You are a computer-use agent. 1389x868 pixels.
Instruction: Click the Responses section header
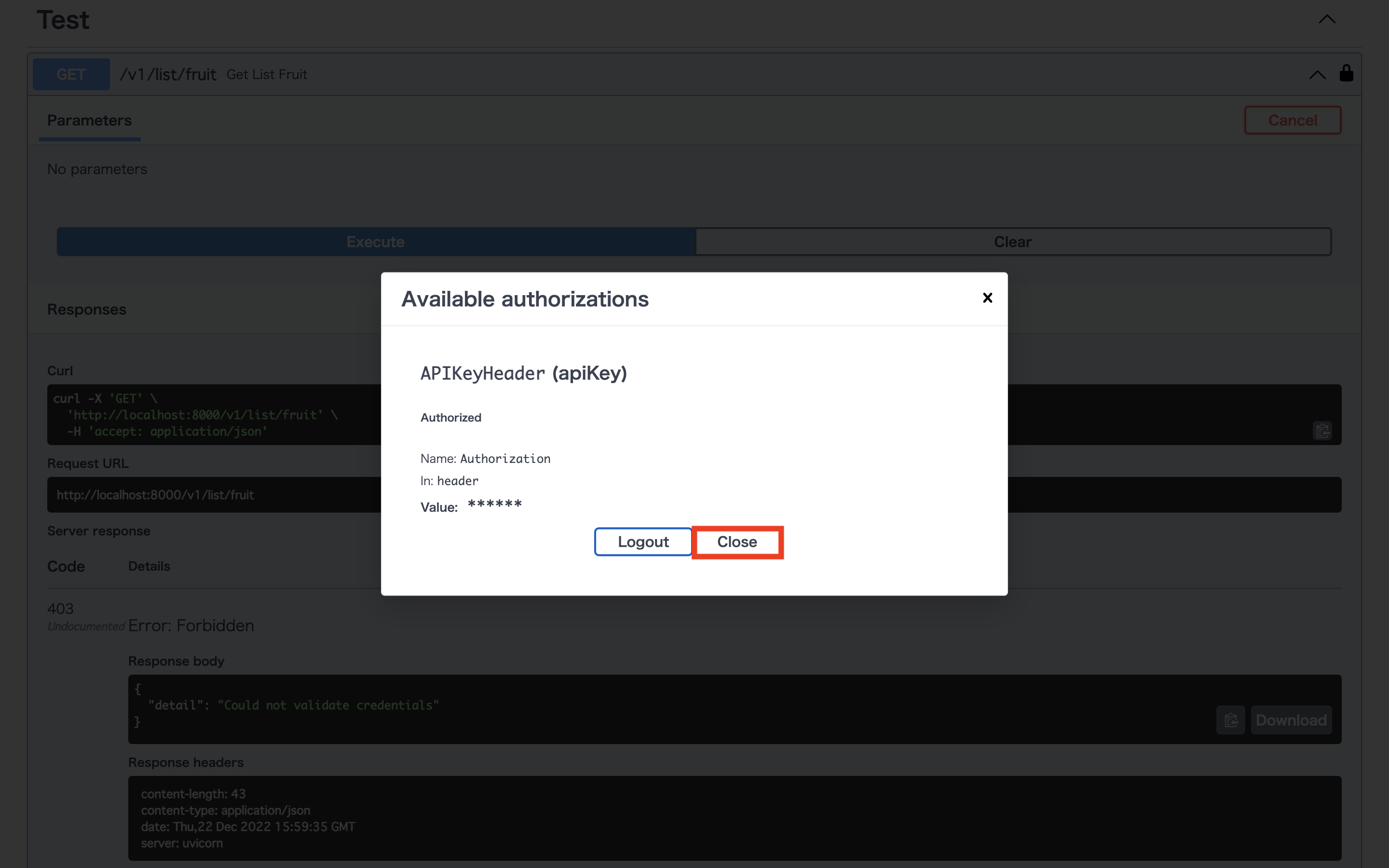[86, 309]
